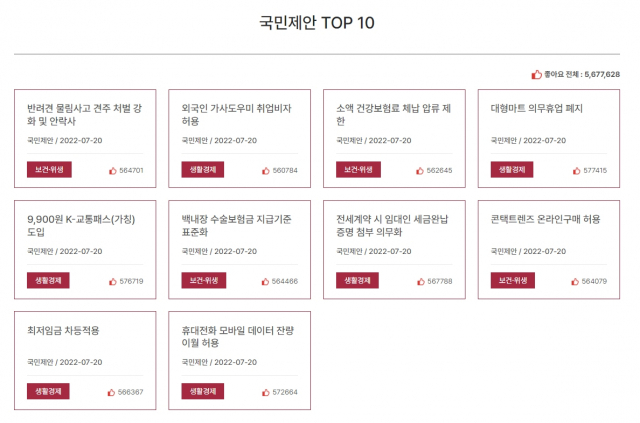Screen dimensions: 640x423
Task: Open the 백내장 수술보험금 지급기준 표준화 title
Action: [x=236, y=225]
